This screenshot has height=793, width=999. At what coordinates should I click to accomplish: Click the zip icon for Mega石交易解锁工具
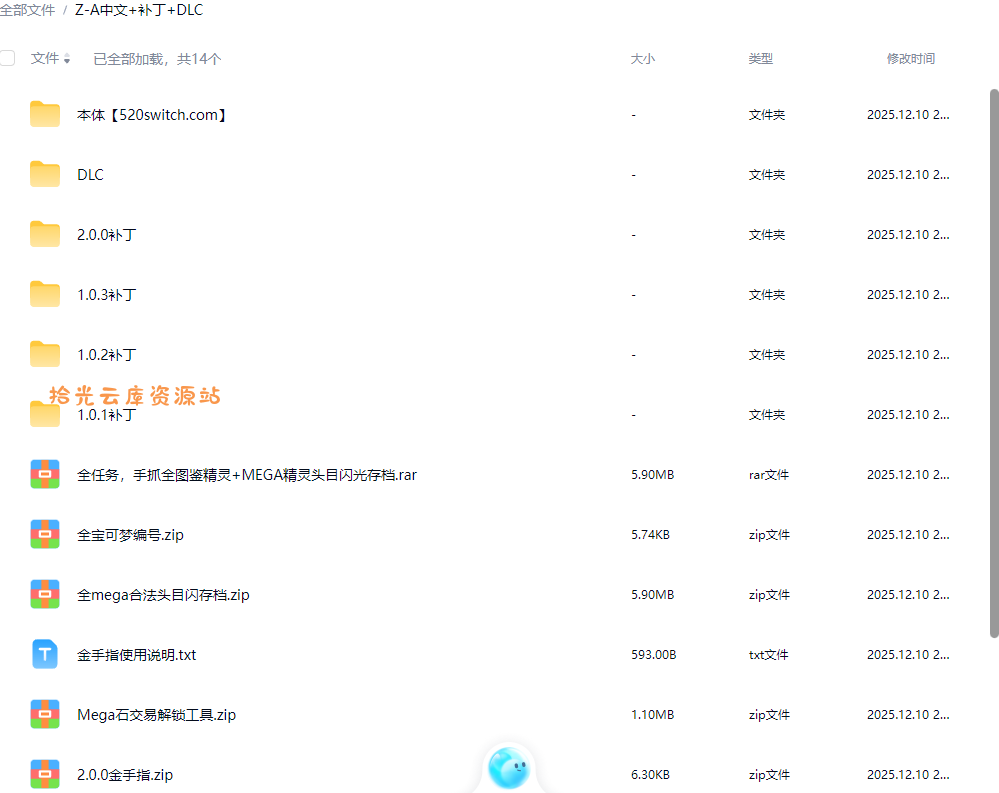[x=44, y=714]
